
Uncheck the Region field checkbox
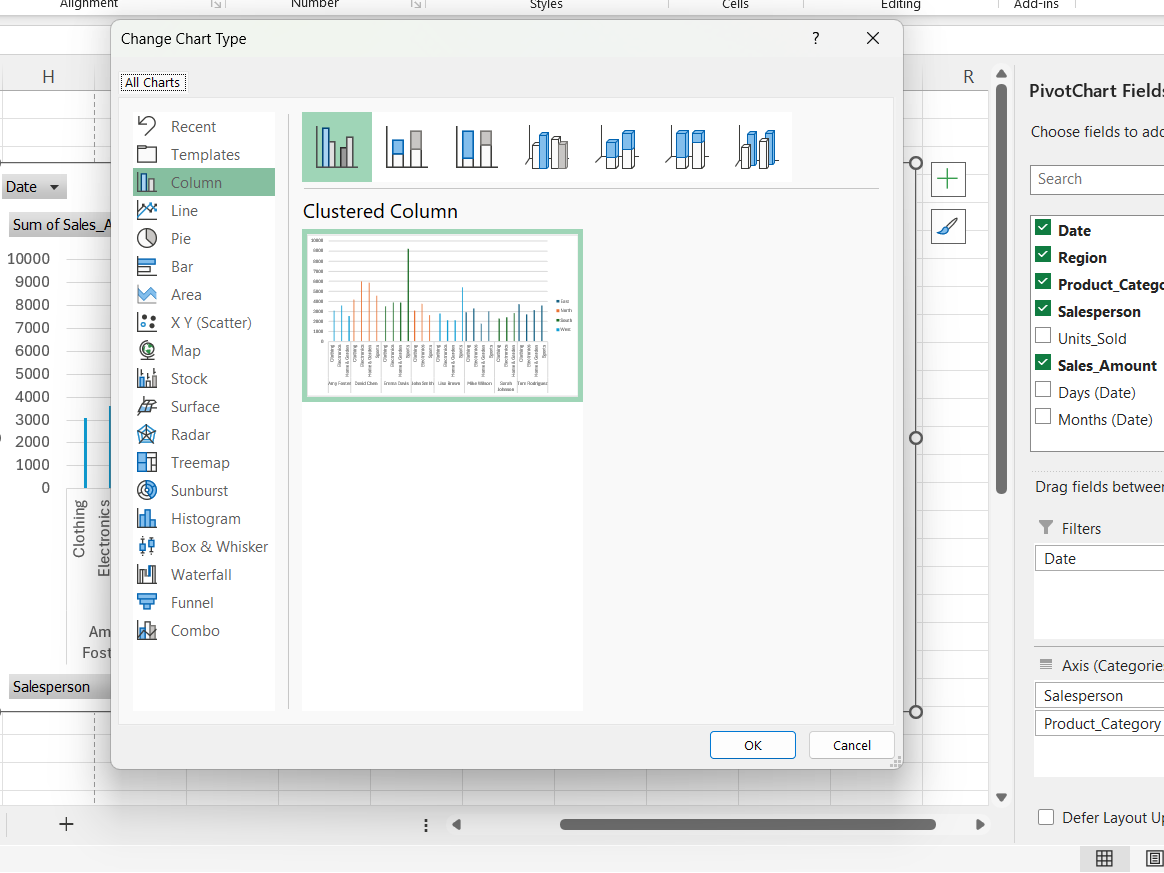(1043, 255)
